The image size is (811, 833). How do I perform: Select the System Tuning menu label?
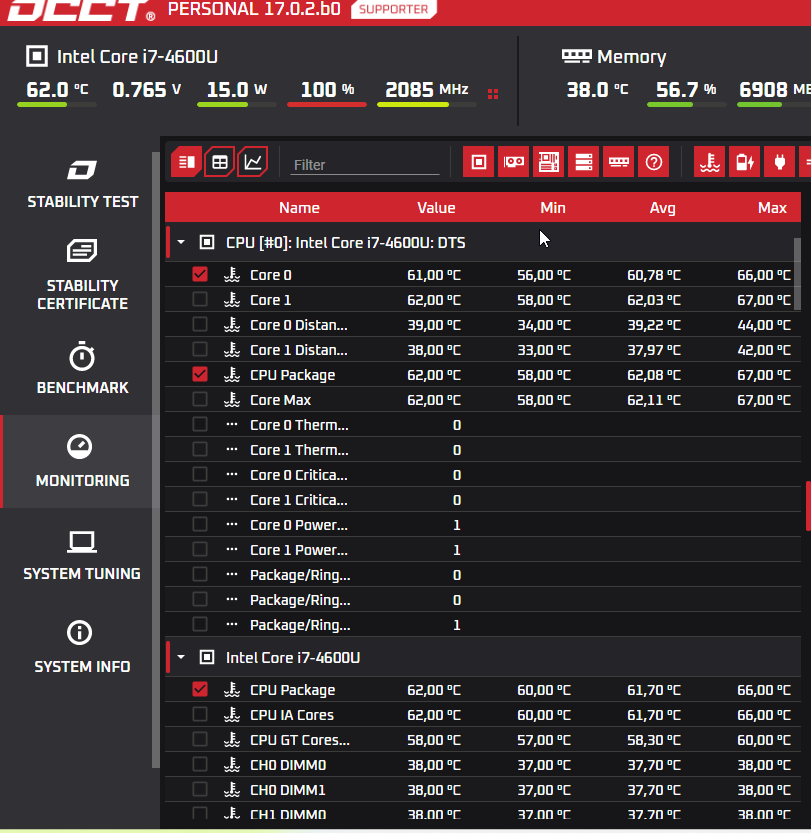(x=82, y=574)
